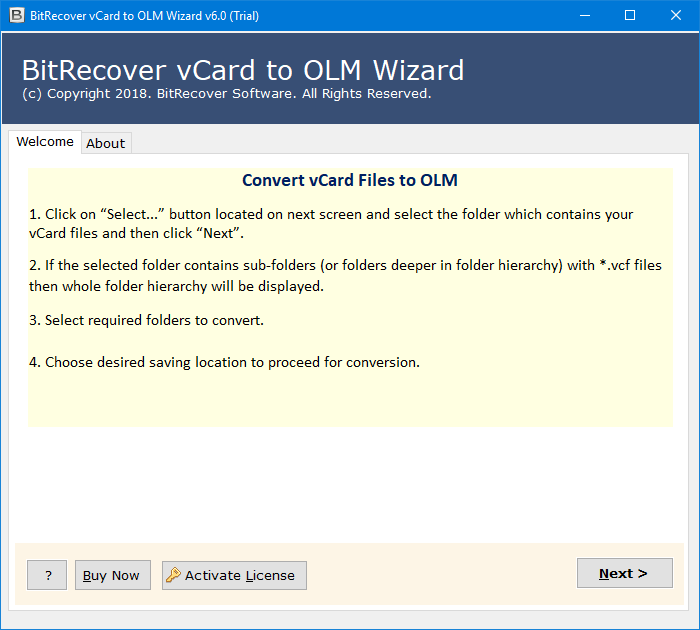This screenshot has height=630, width=700.
Task: Open the Activate License dialog
Action: click(234, 575)
